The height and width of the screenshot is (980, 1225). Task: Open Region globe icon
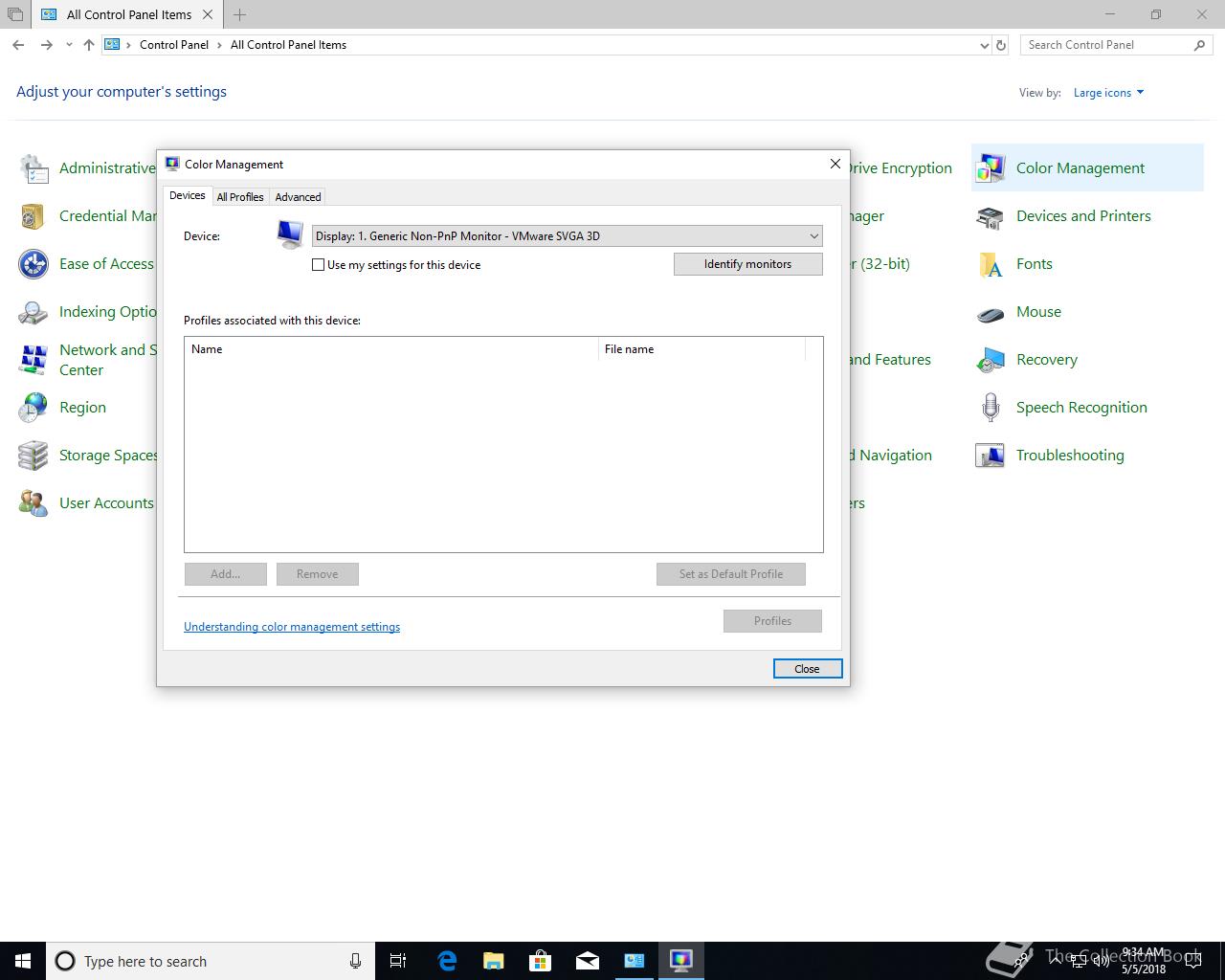pos(33,408)
